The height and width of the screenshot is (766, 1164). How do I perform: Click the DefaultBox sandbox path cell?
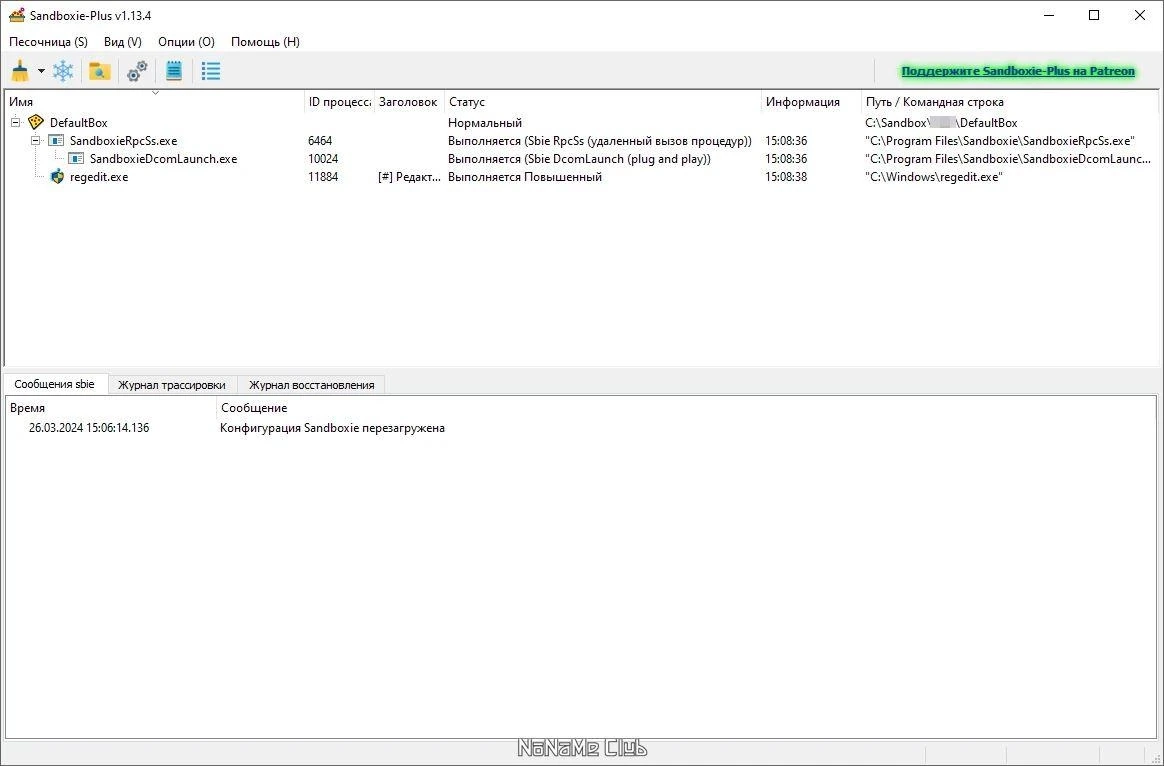941,122
